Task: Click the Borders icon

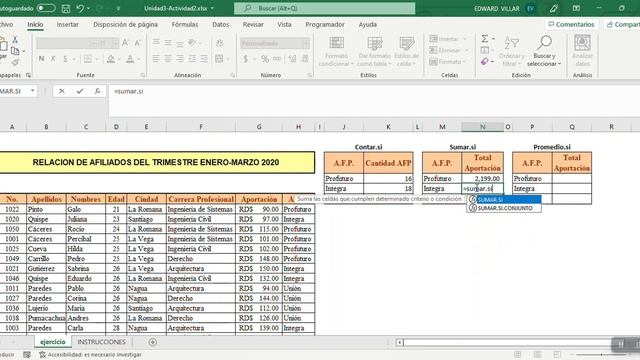Action: (x=88, y=59)
